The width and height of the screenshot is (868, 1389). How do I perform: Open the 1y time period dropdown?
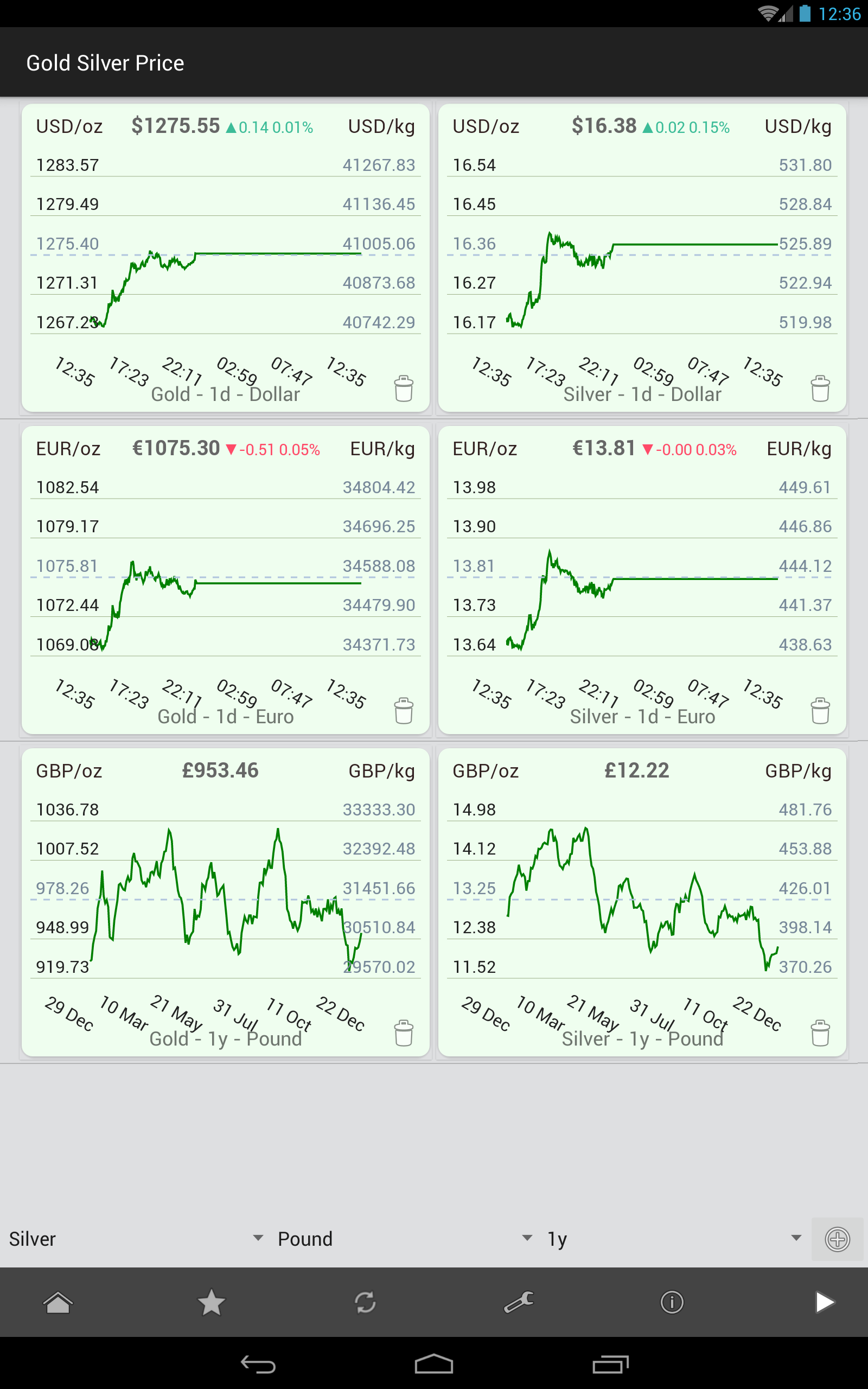coord(673,1239)
